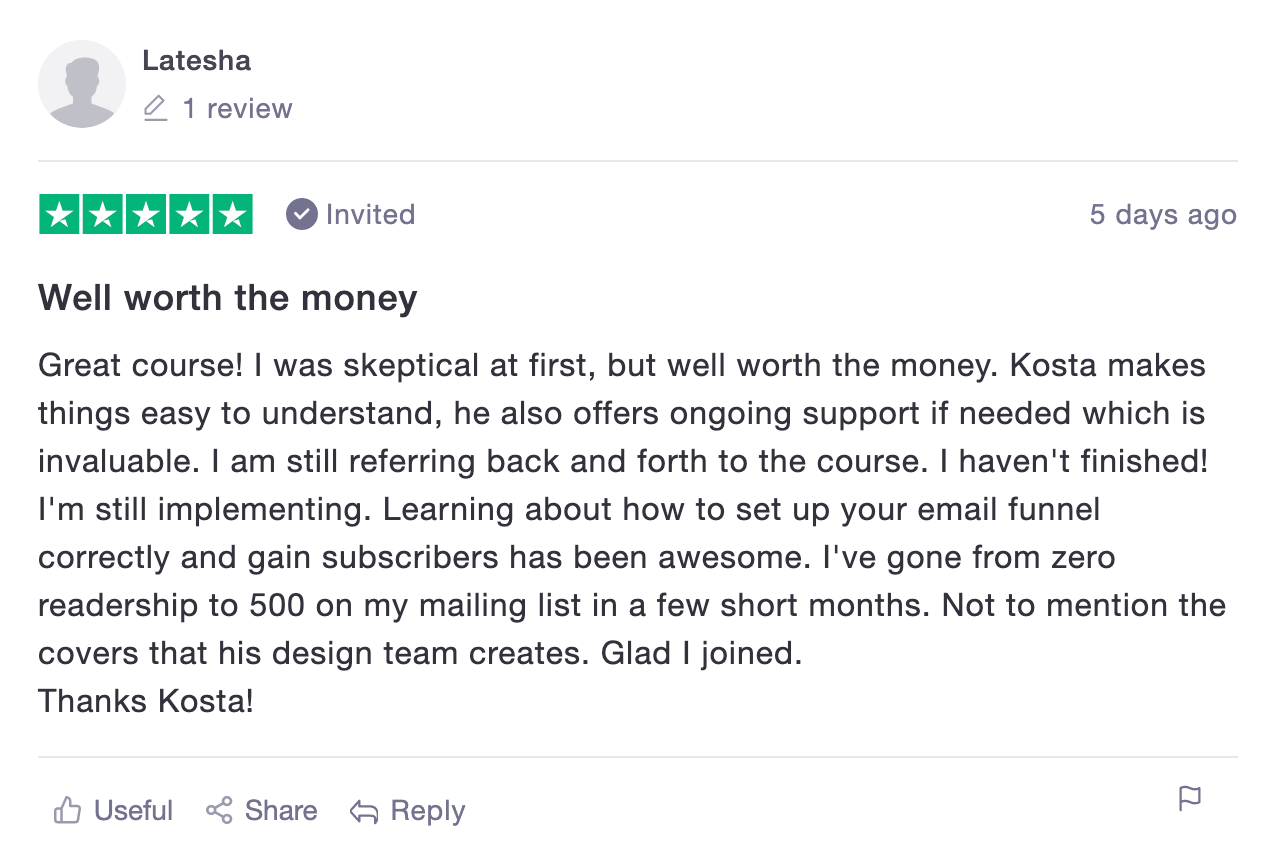This screenshot has height=846, width=1276.
Task: Open the reviewer name Latesha
Action: 196,61
